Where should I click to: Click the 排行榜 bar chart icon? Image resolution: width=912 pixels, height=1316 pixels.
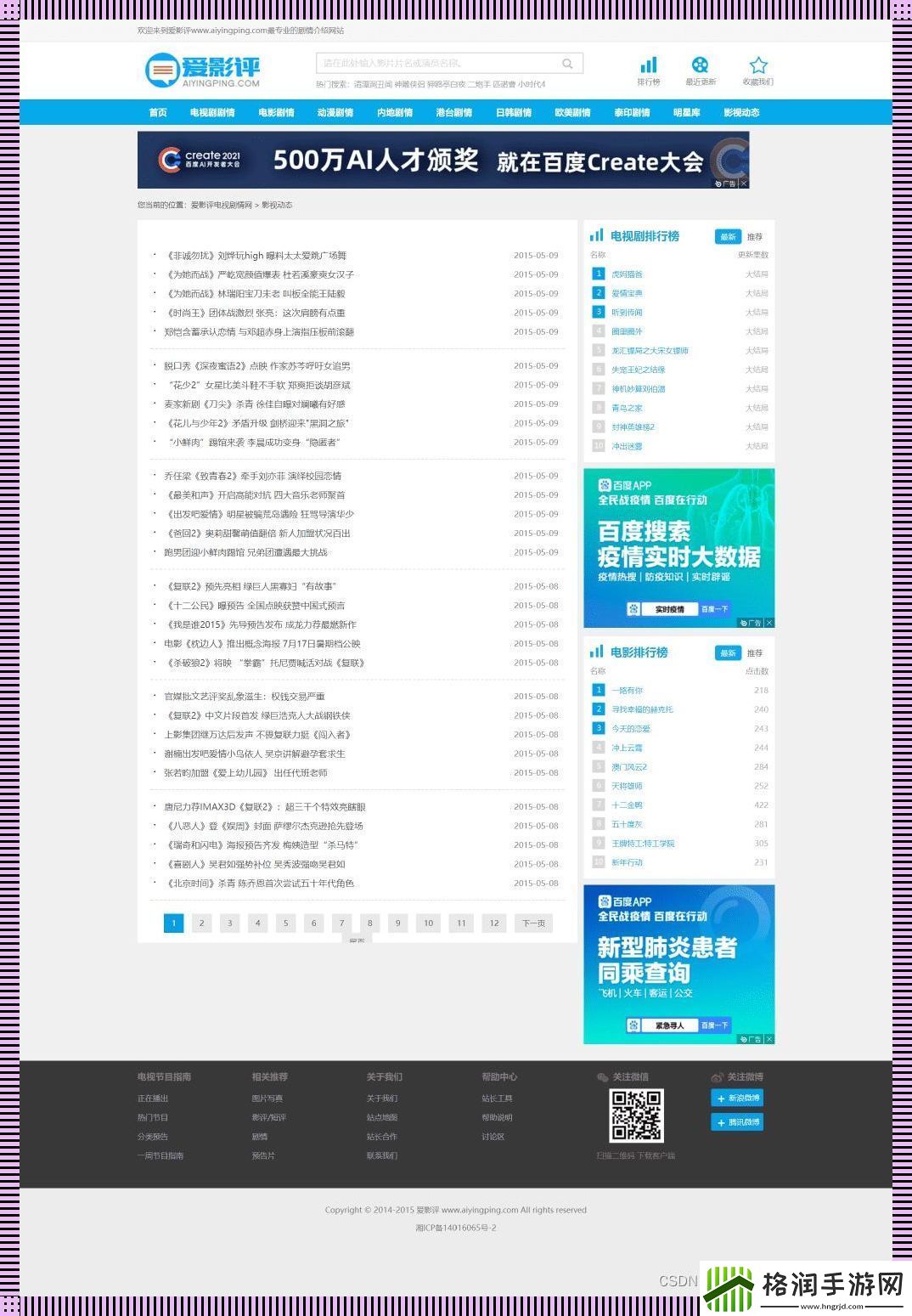tap(649, 65)
